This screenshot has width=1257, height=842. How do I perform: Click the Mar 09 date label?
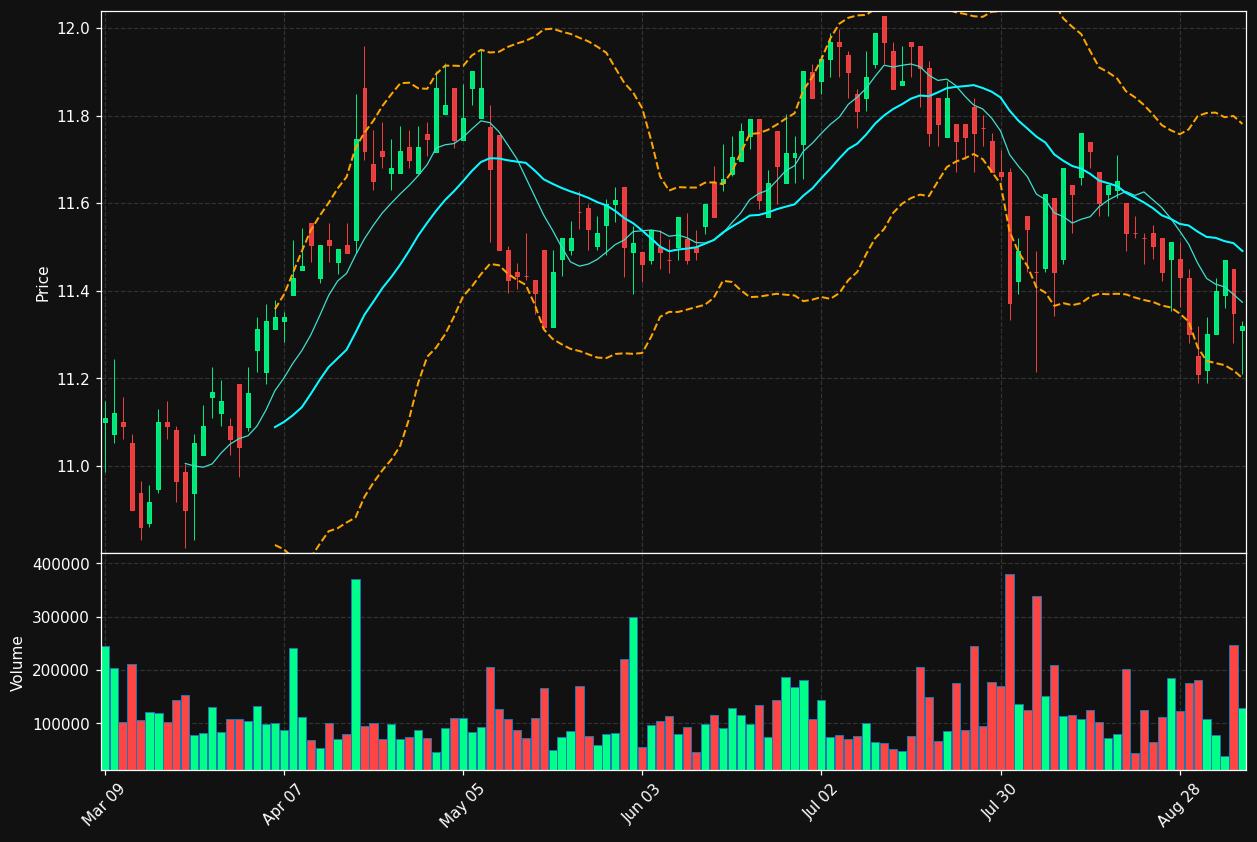pos(105,803)
